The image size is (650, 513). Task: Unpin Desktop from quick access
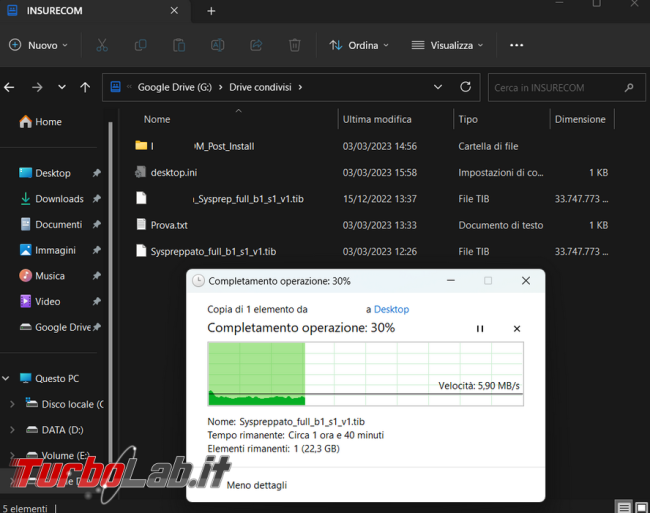tap(97, 173)
